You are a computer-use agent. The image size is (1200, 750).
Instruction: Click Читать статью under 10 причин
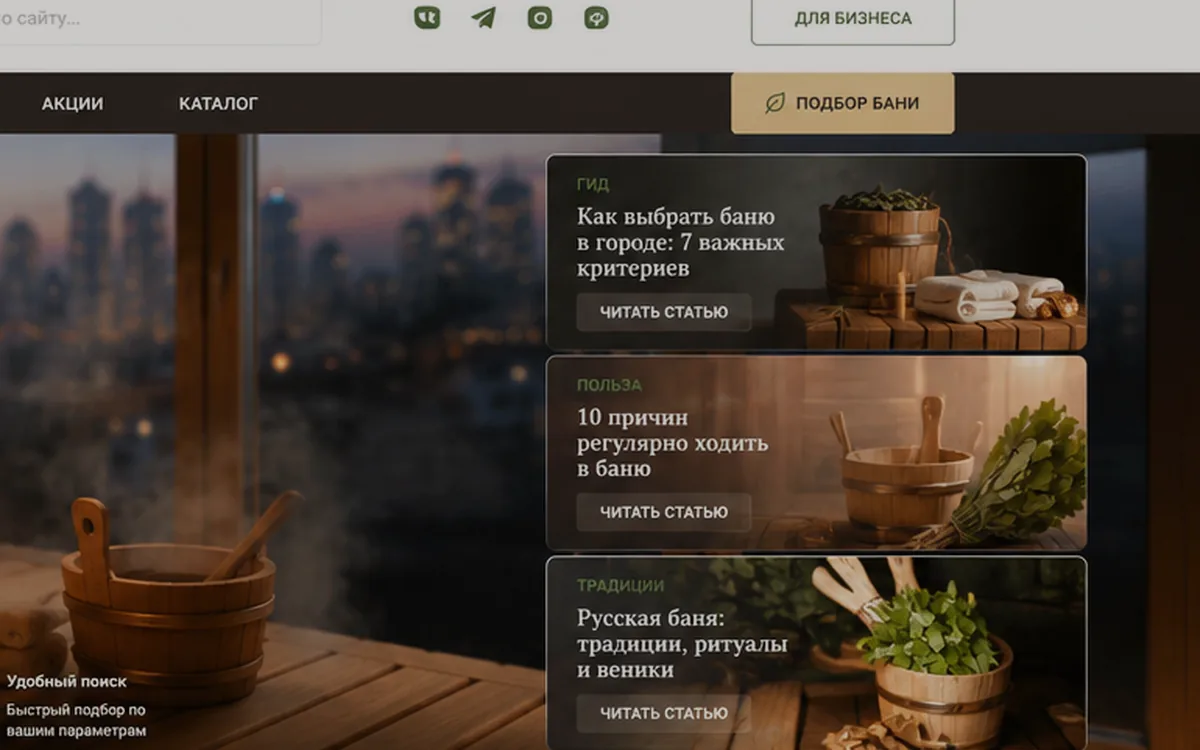click(664, 512)
